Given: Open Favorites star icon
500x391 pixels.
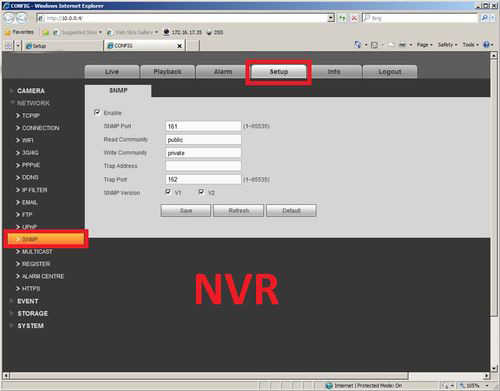Looking at the screenshot, I should coord(8,32).
